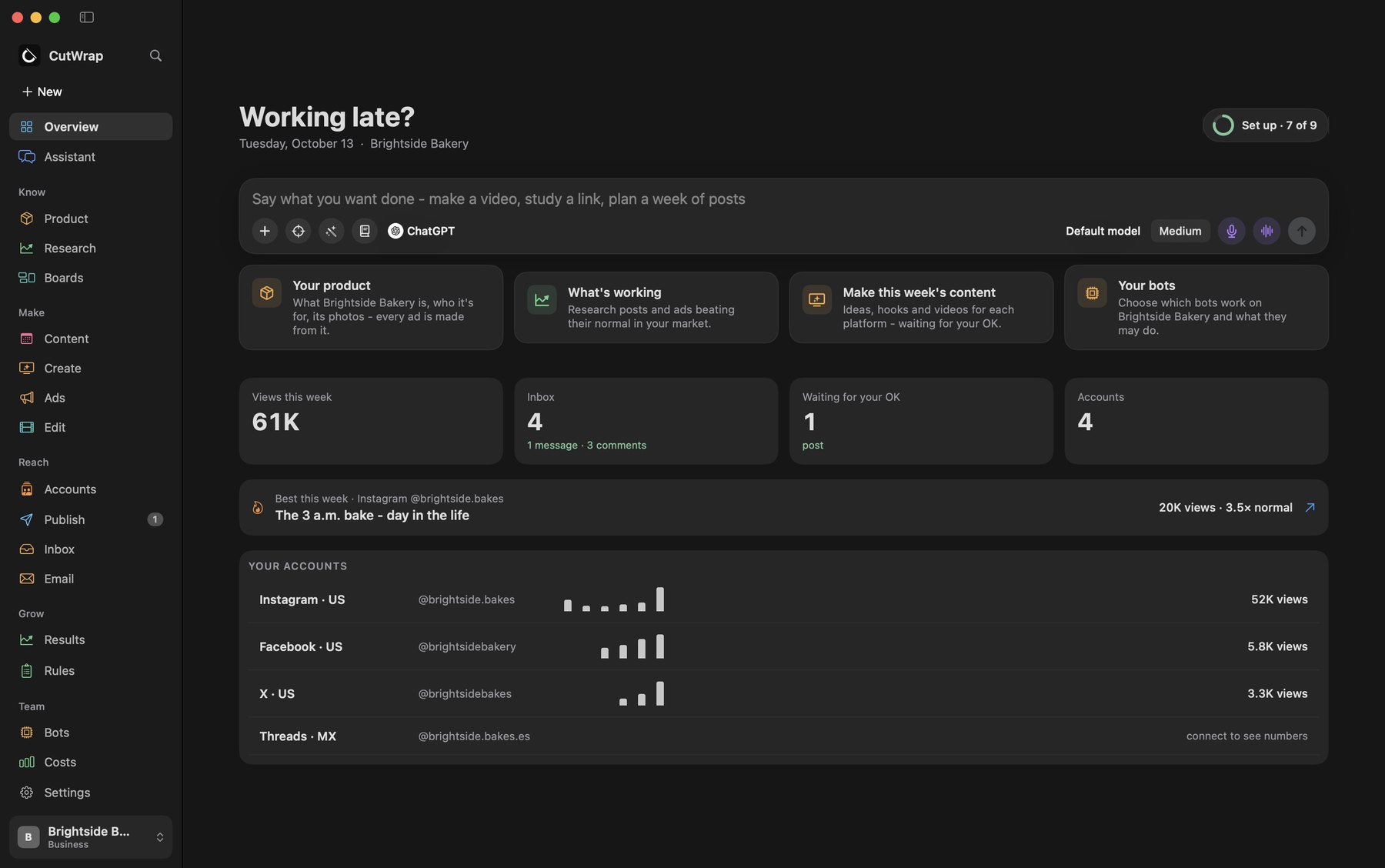Open the Default model selector

[x=1103, y=231]
